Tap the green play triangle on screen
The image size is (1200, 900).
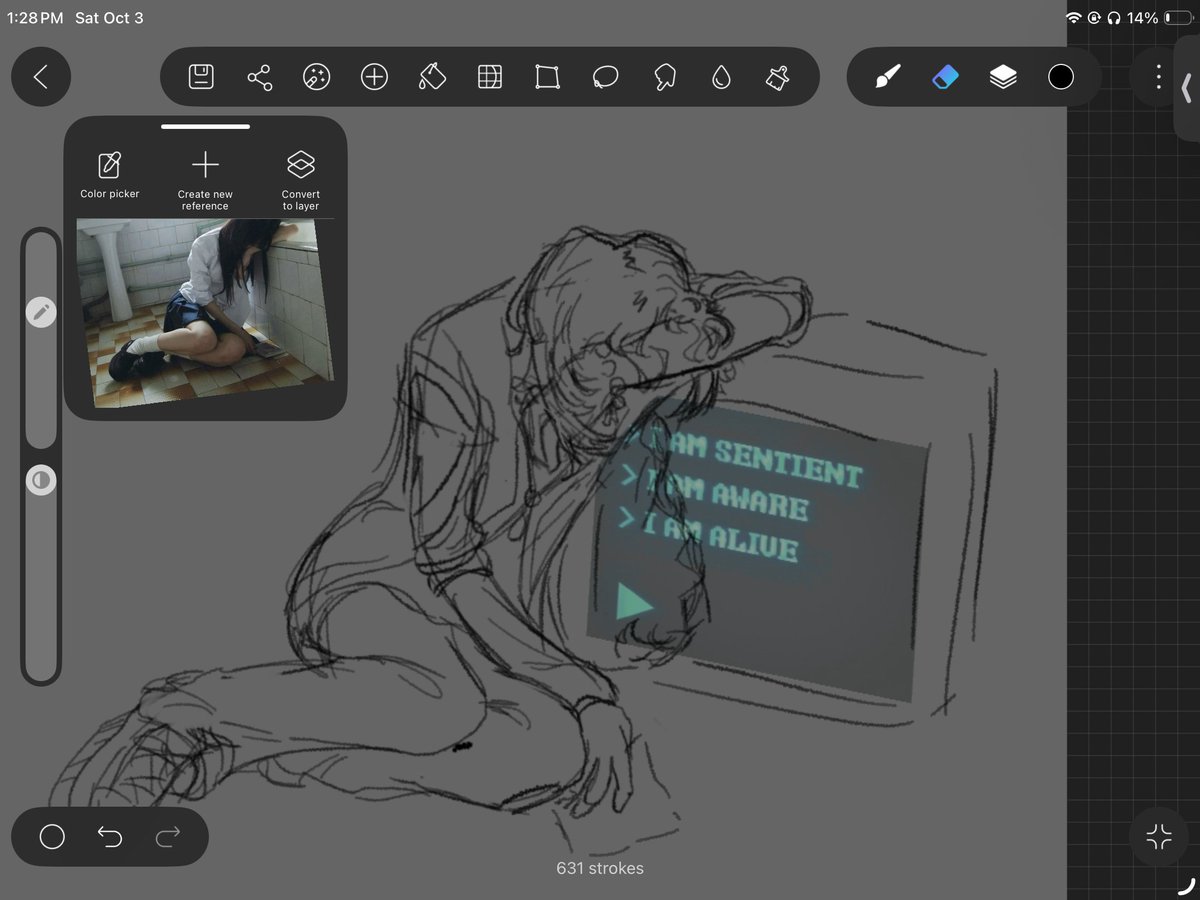(634, 603)
